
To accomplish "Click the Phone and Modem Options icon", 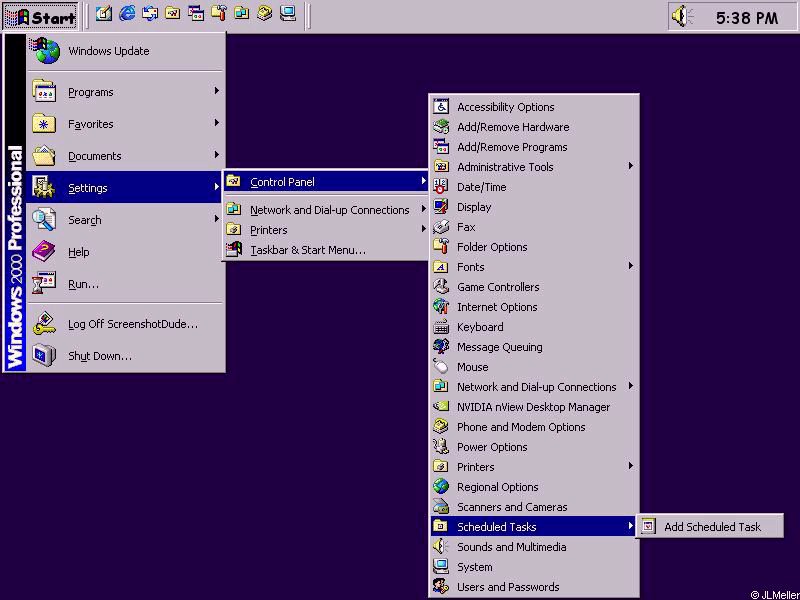I will click(441, 427).
